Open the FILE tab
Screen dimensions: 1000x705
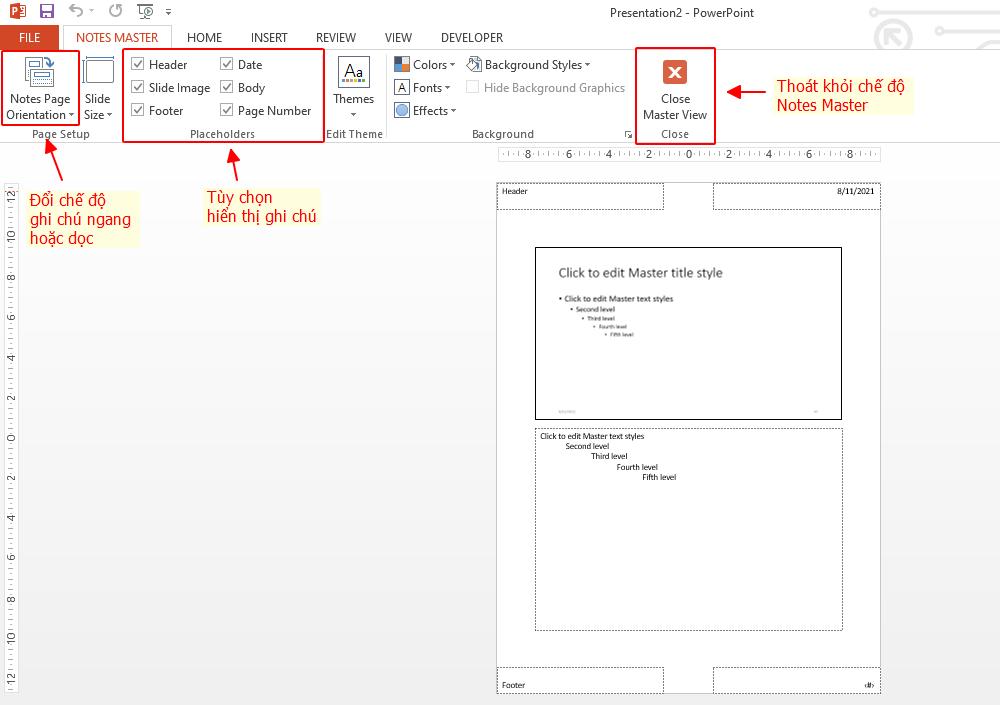click(29, 38)
